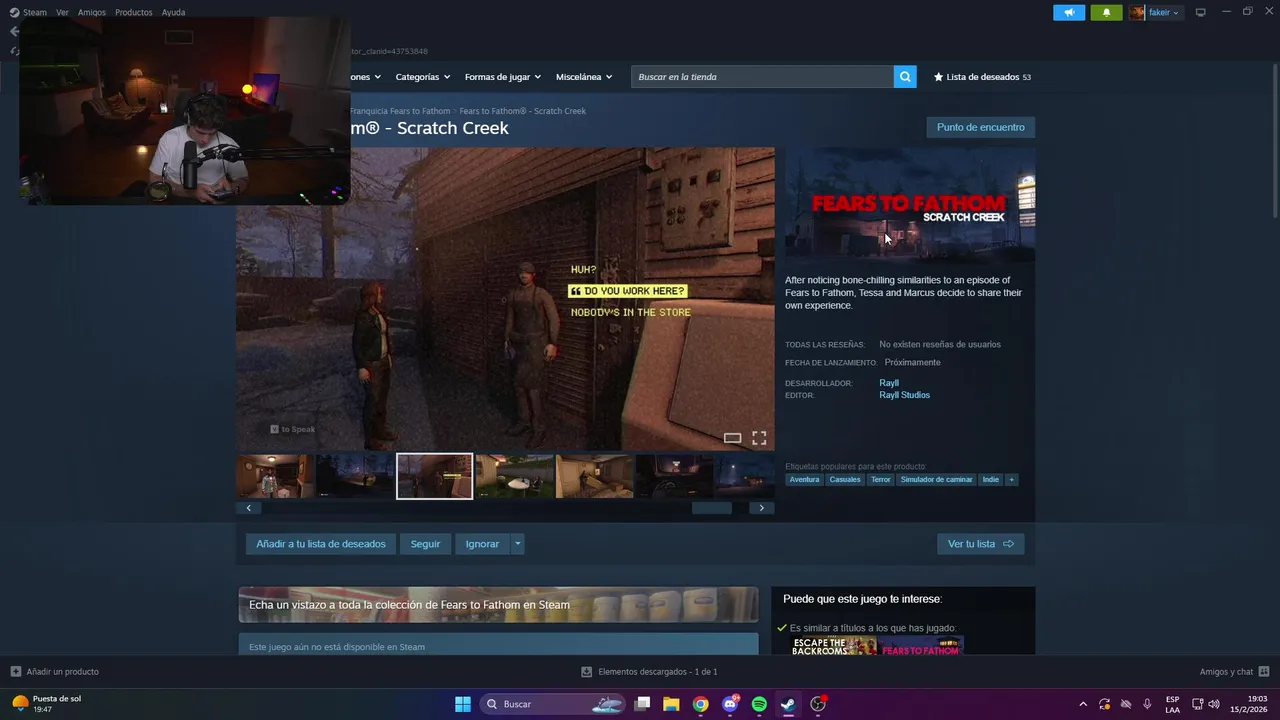The image size is (1280, 720).
Task: Toggle theater mode on the screenshot viewer
Action: 732,438
